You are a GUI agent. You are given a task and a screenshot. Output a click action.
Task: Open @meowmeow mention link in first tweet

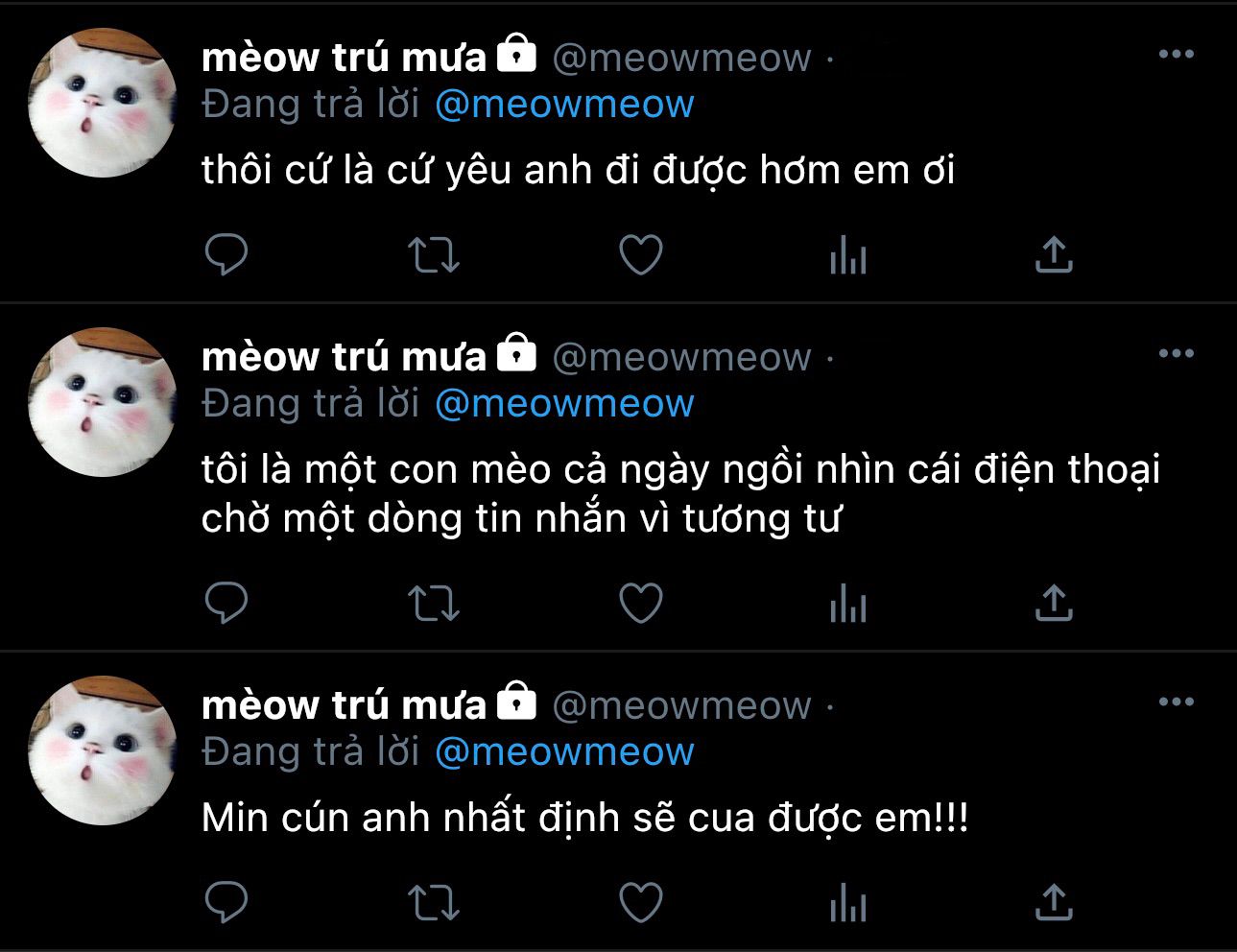(x=564, y=105)
